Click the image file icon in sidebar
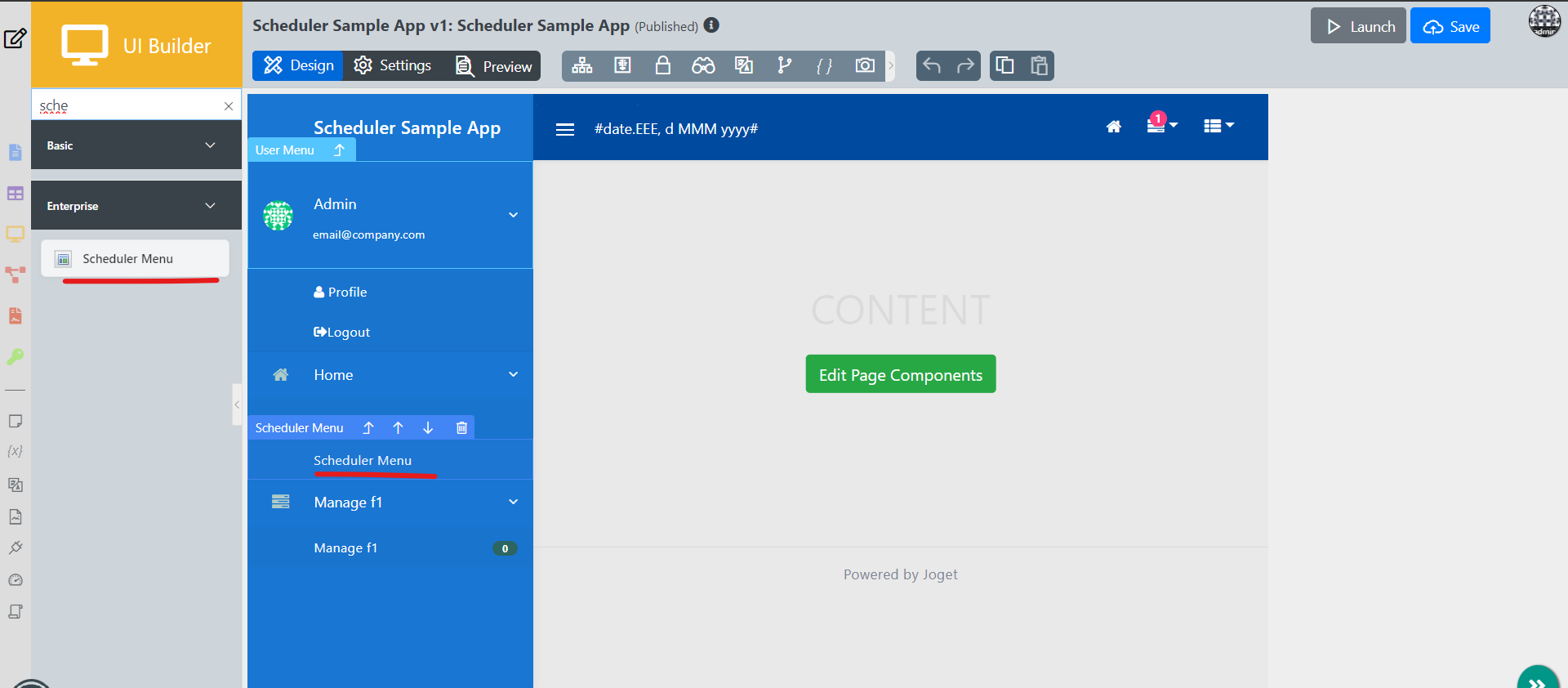Screen dimensions: 1568x688 (x=16, y=516)
